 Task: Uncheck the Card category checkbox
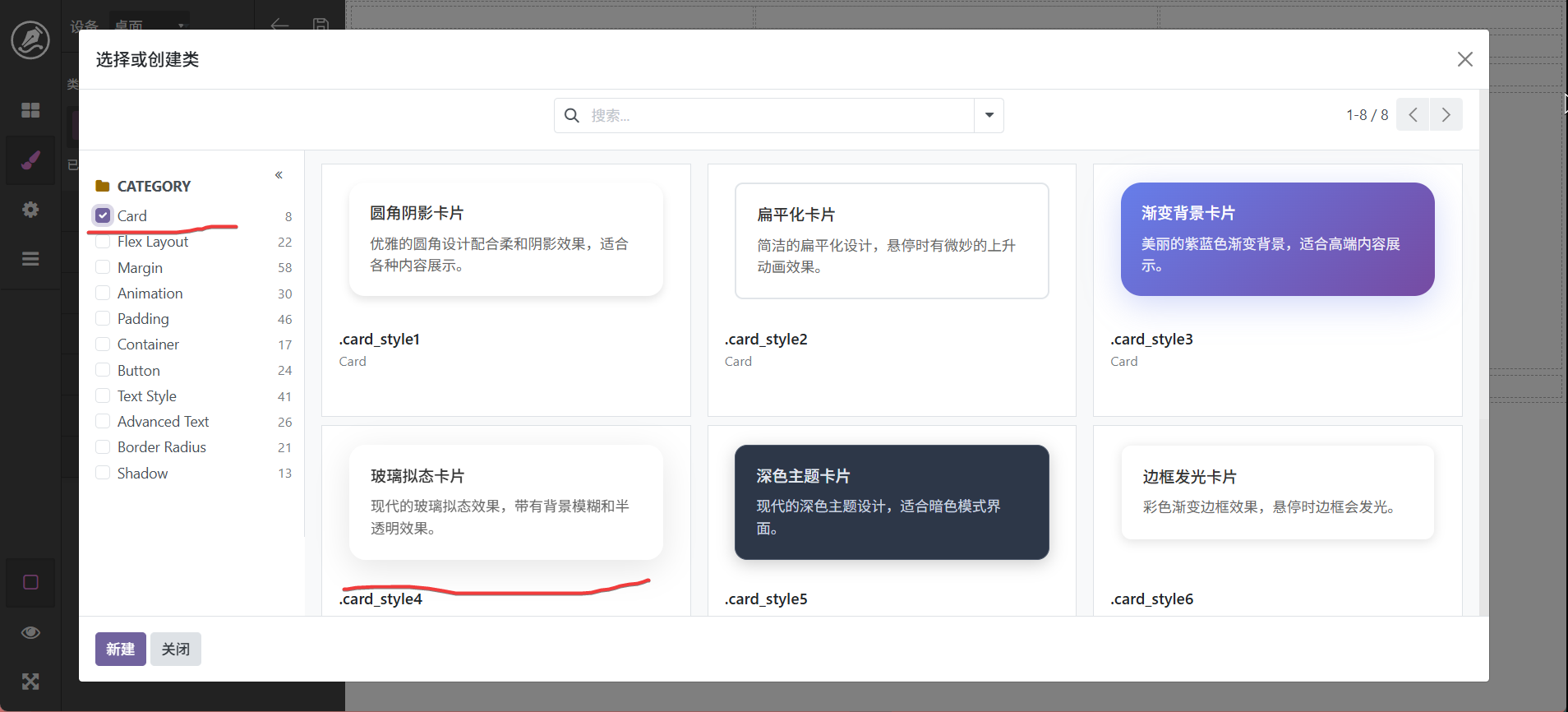coord(103,215)
